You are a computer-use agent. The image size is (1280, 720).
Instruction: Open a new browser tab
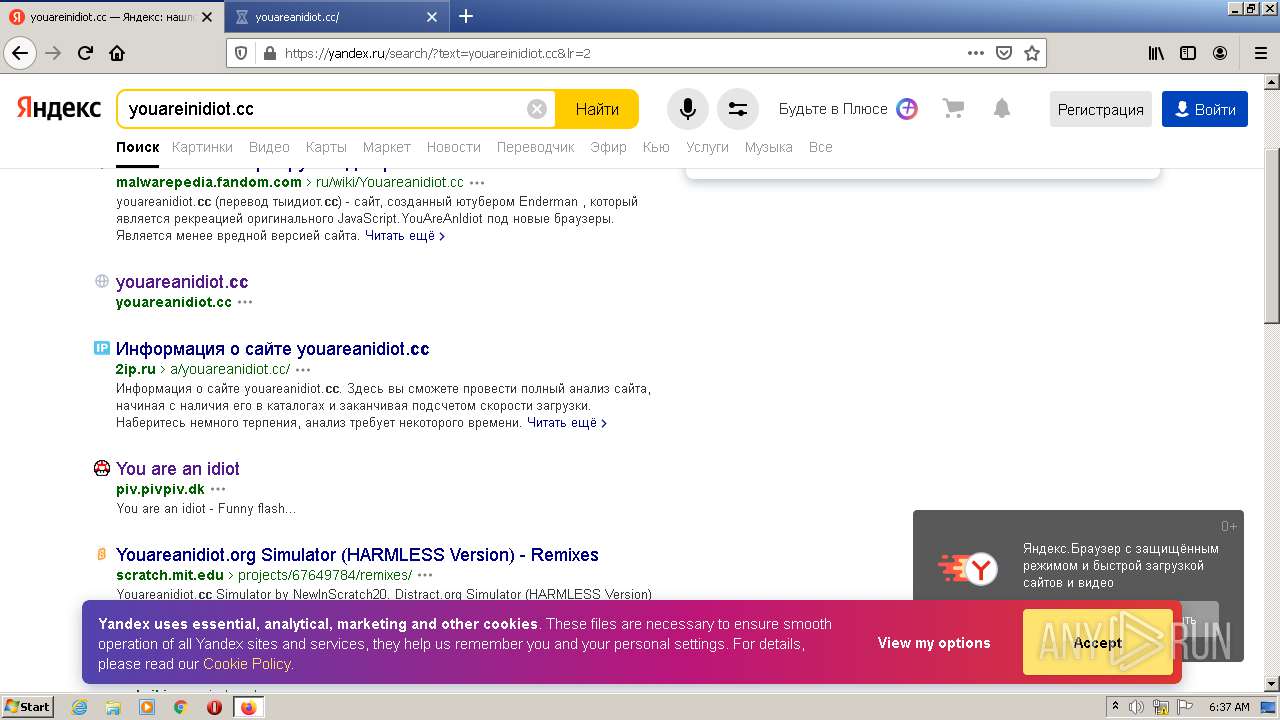[x=466, y=16]
